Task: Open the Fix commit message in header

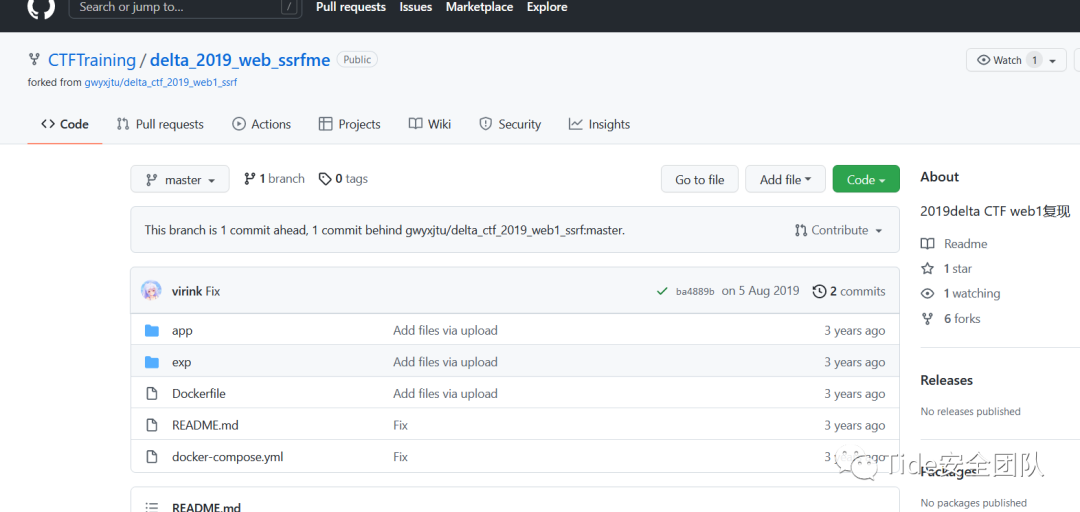Action: click(213, 291)
